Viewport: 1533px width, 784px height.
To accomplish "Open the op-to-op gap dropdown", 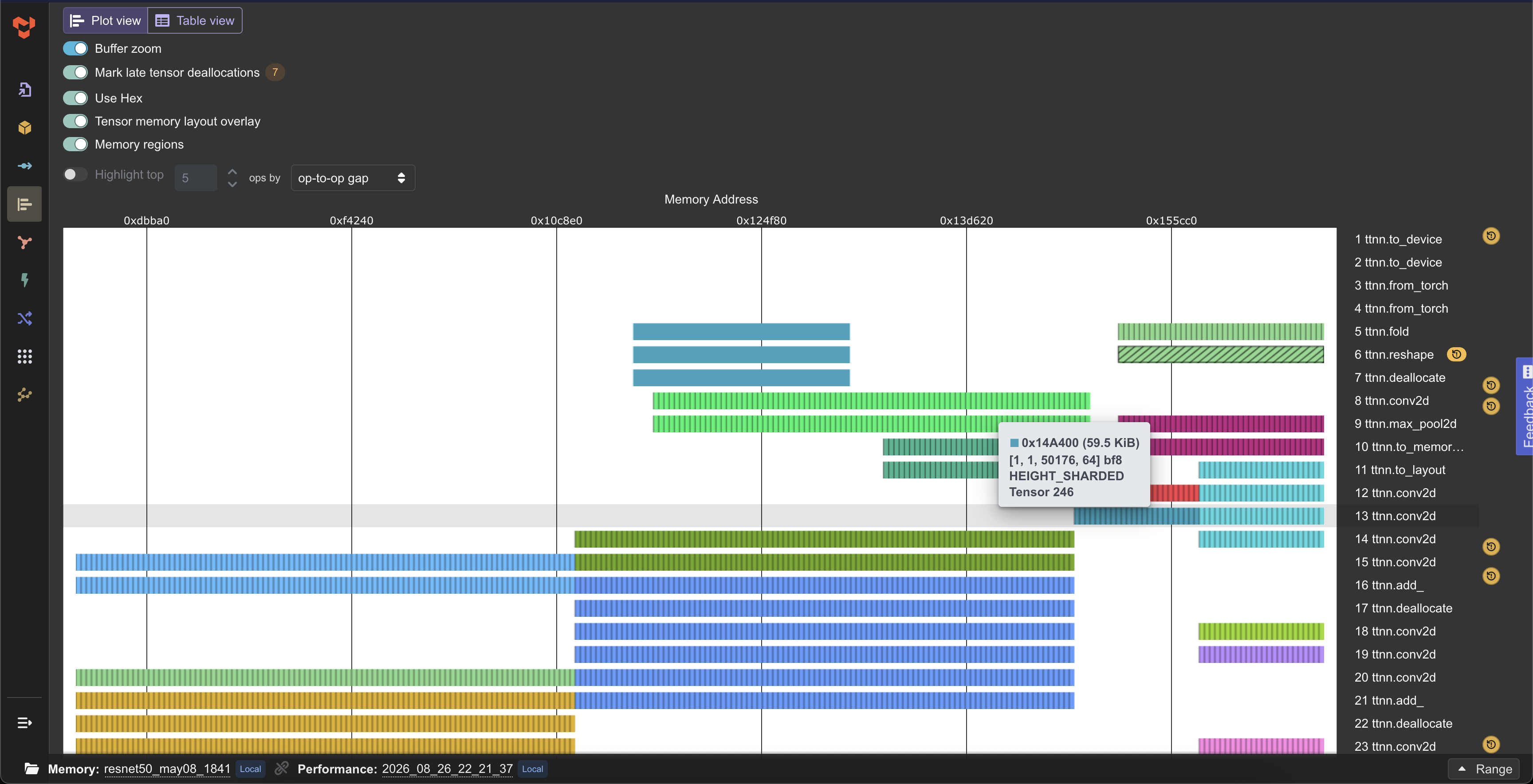I will pyautogui.click(x=352, y=178).
